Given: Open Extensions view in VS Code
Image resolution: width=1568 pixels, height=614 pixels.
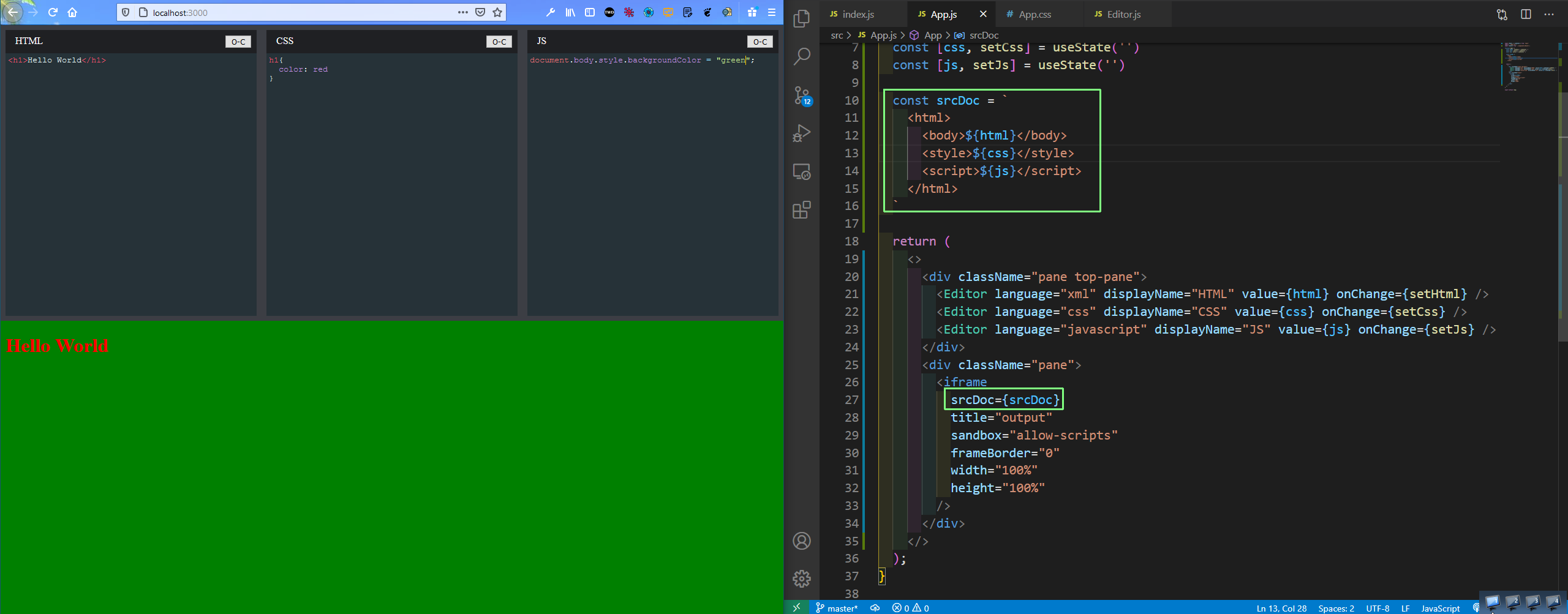Looking at the screenshot, I should pos(802,210).
